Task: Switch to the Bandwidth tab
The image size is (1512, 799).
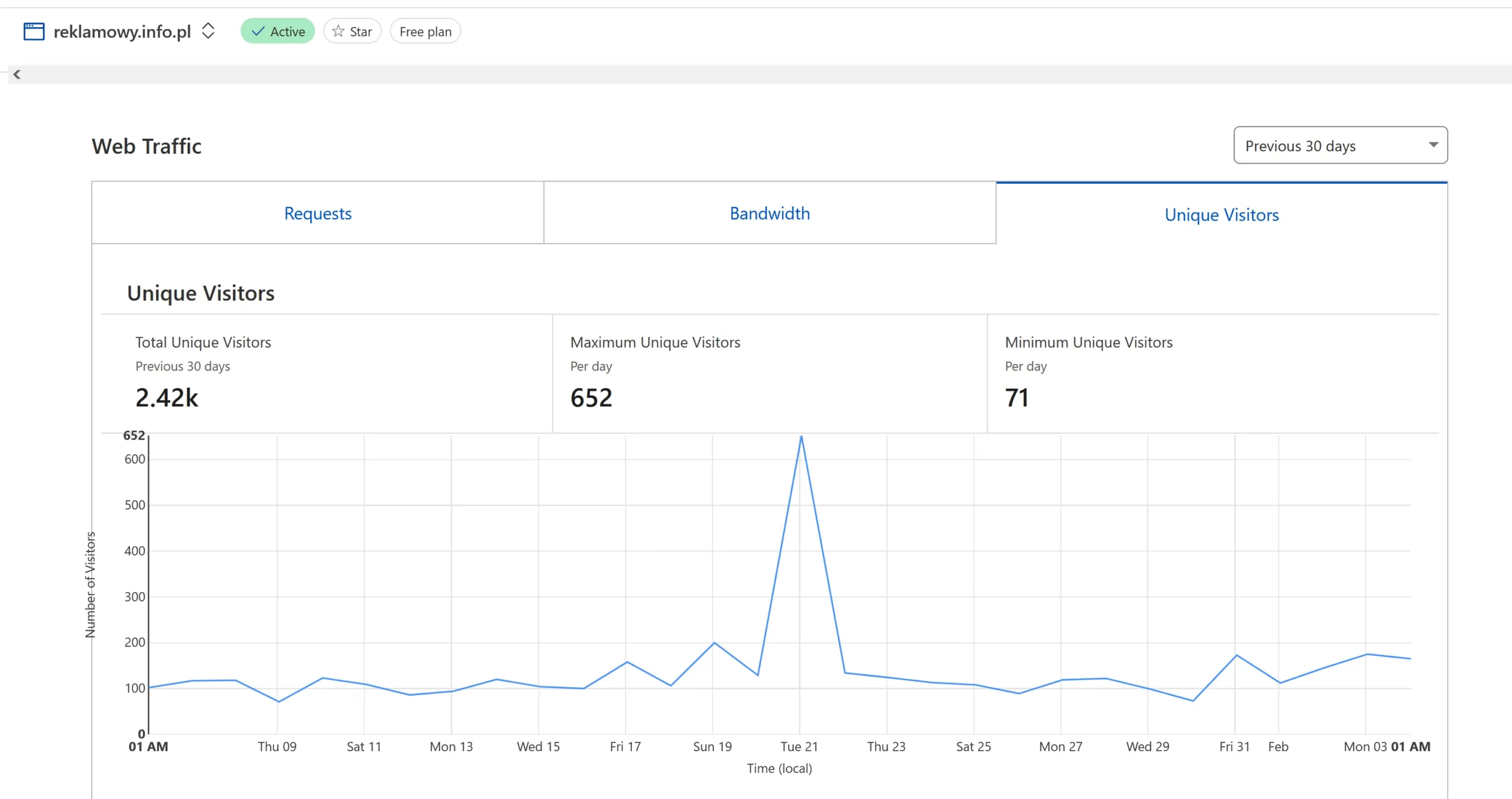Action: point(770,213)
